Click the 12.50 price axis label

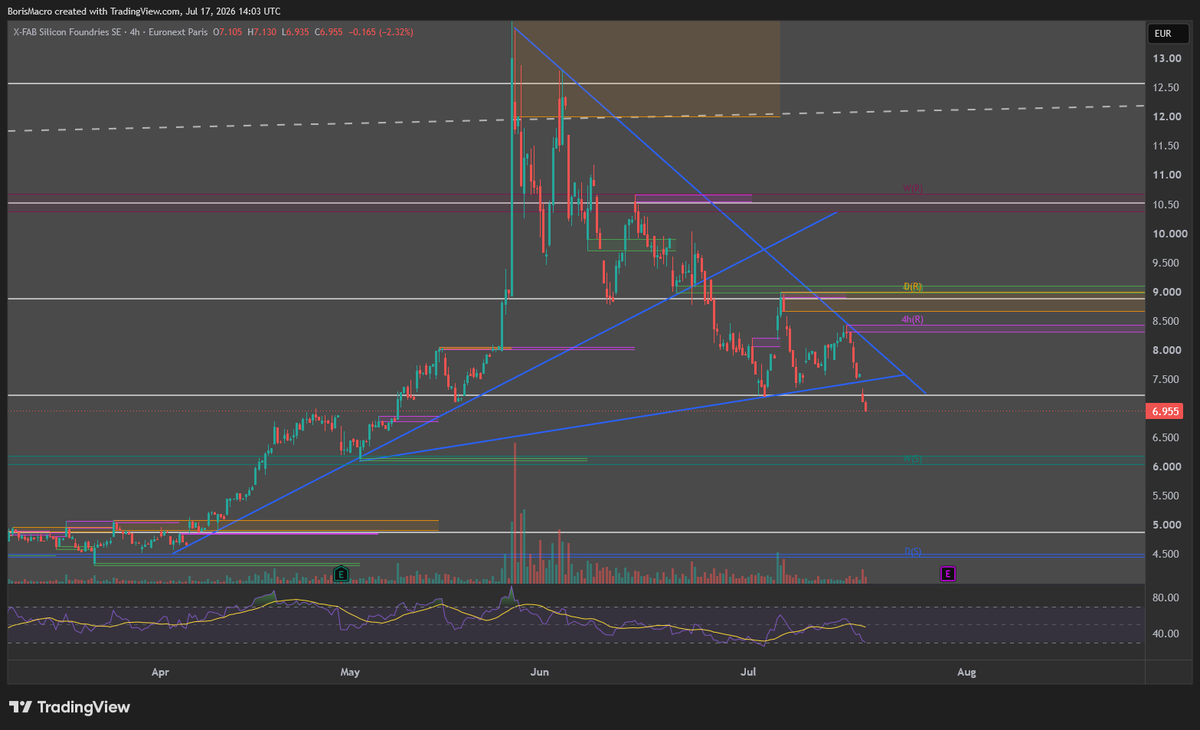(1166, 88)
